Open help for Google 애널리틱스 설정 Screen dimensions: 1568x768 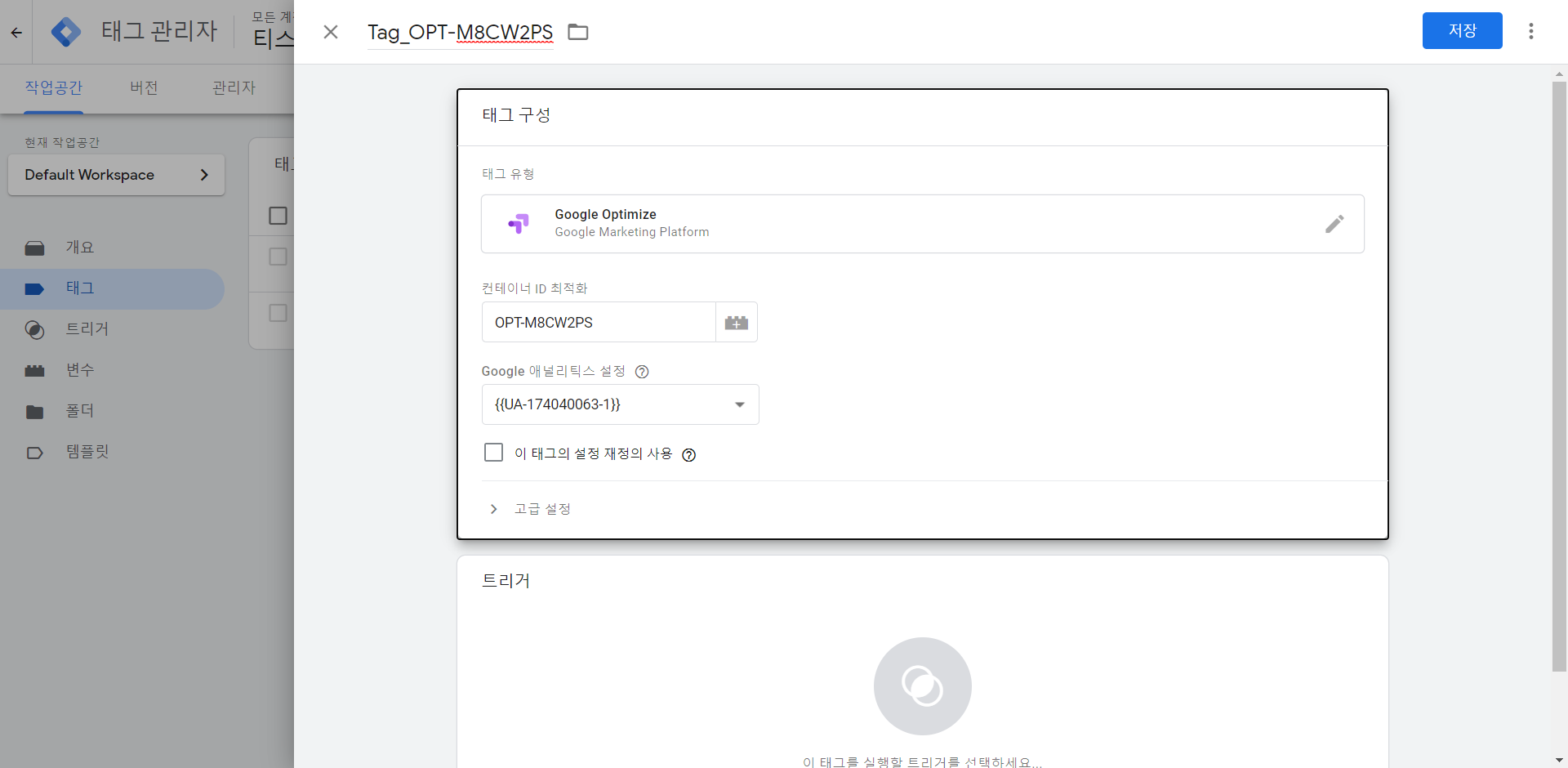tap(642, 372)
